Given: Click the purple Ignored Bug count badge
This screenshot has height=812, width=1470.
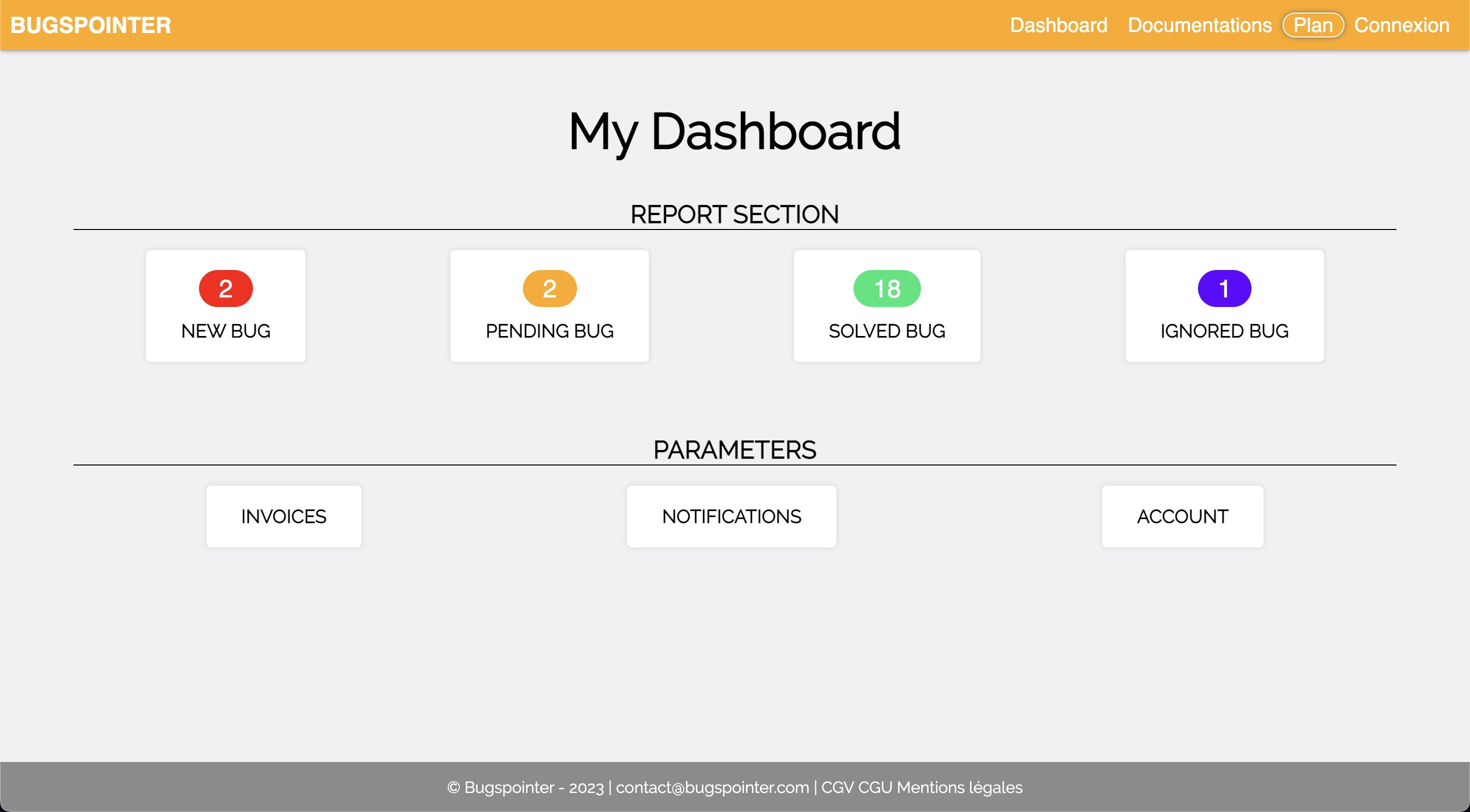Looking at the screenshot, I should point(1224,288).
